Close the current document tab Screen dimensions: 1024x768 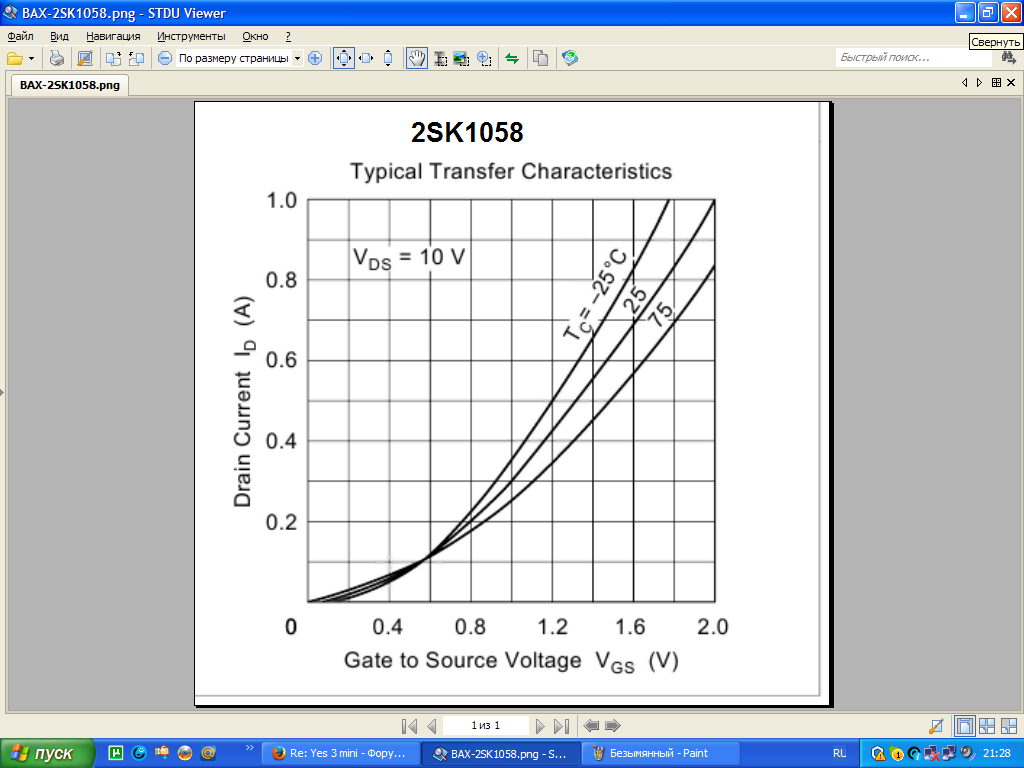pos(1011,83)
